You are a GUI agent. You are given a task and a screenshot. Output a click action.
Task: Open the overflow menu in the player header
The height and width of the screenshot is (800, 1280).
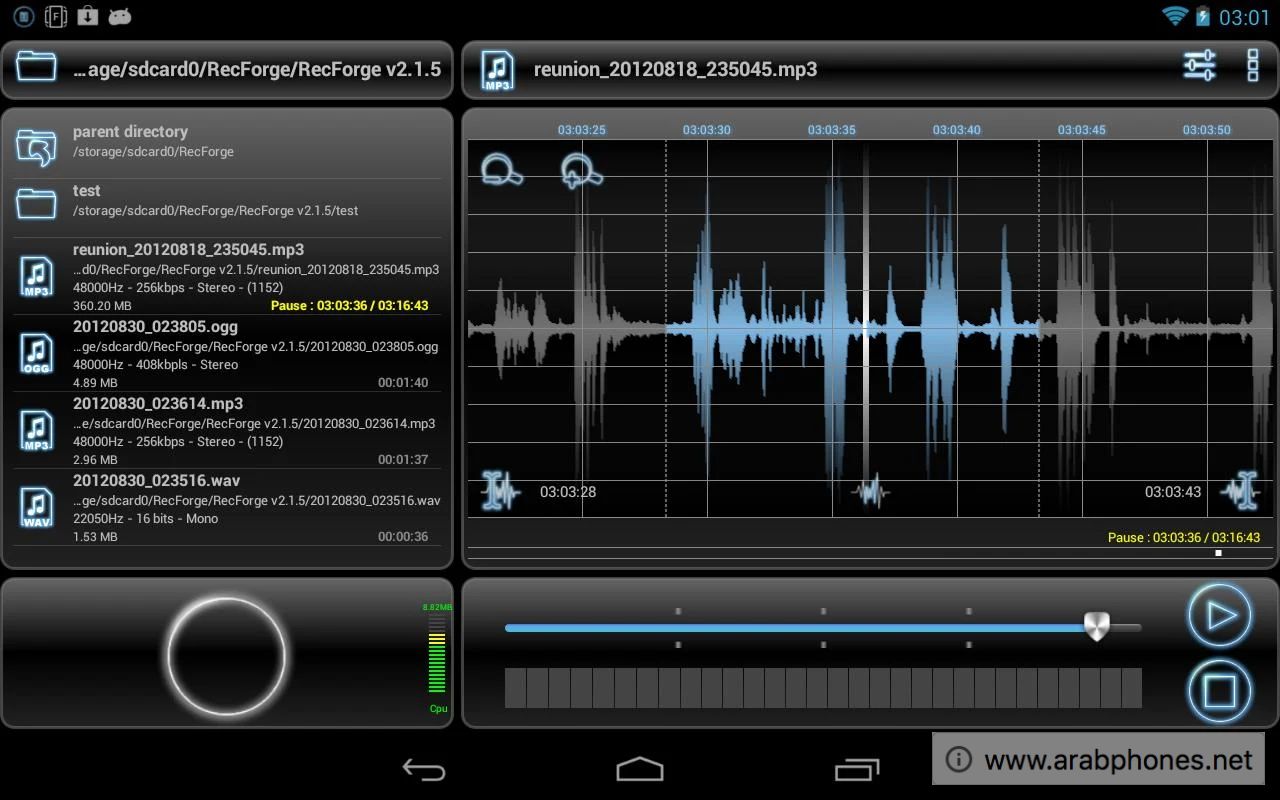pyautogui.click(x=1252, y=66)
